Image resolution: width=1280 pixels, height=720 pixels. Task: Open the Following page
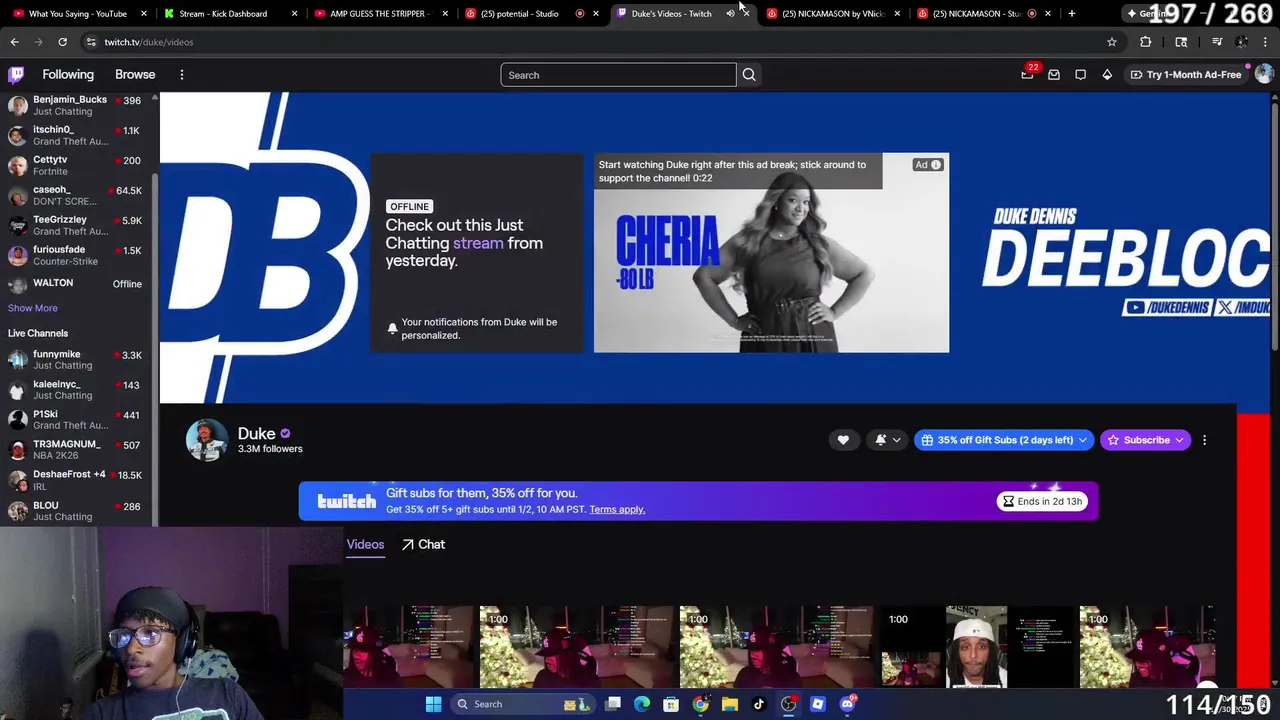(68, 75)
